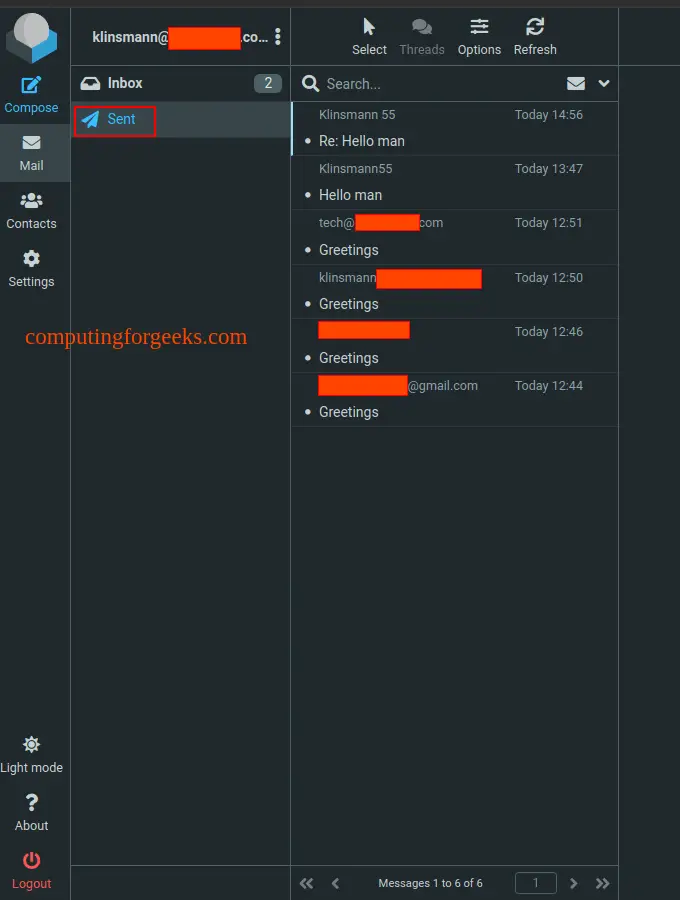Open the About page
Viewport: 680px width, 900px height.
[31, 813]
